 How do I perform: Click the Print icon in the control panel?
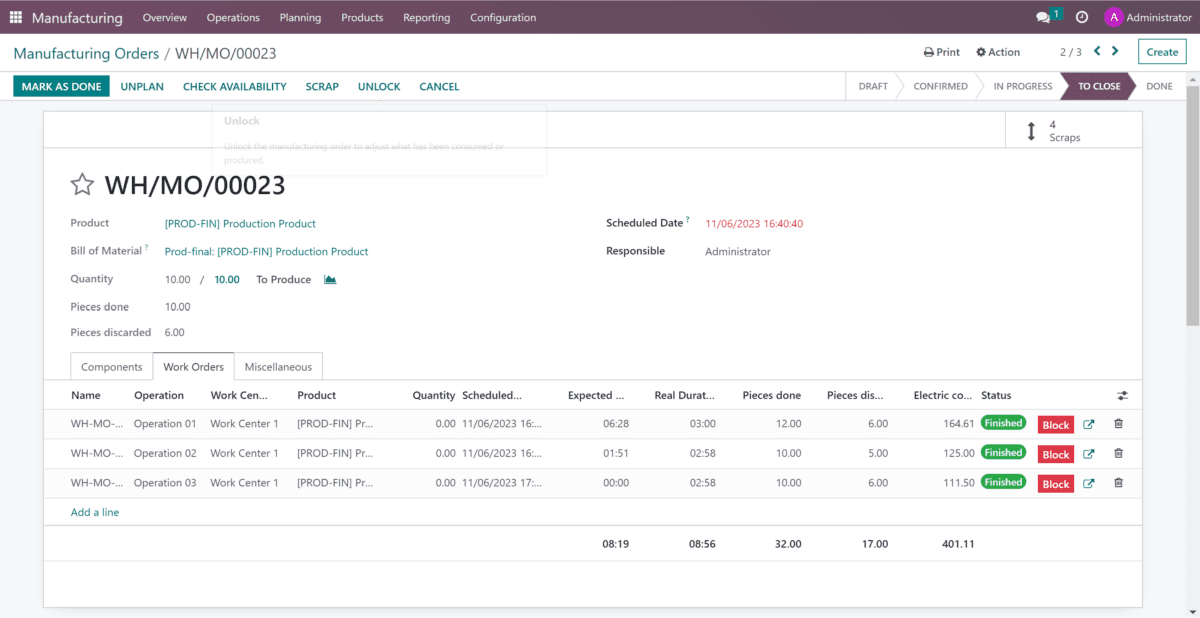tap(940, 51)
